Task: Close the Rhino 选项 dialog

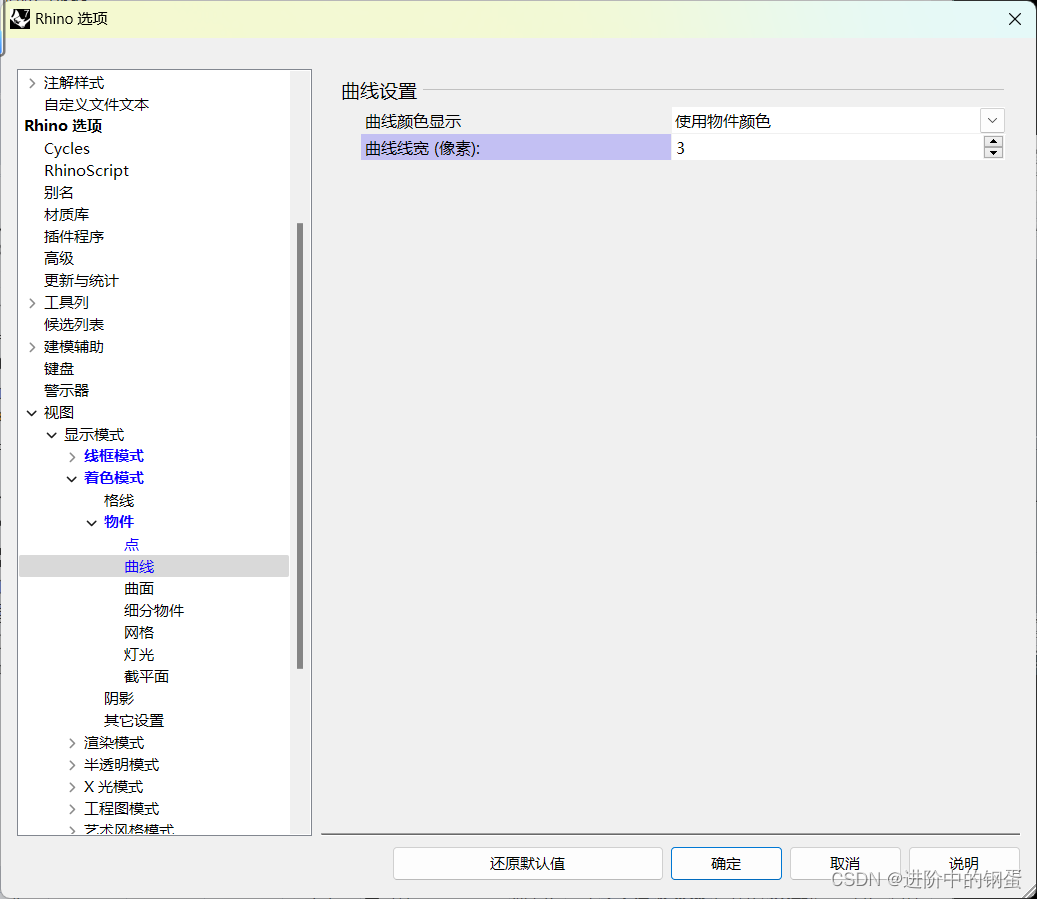Action: [1015, 19]
